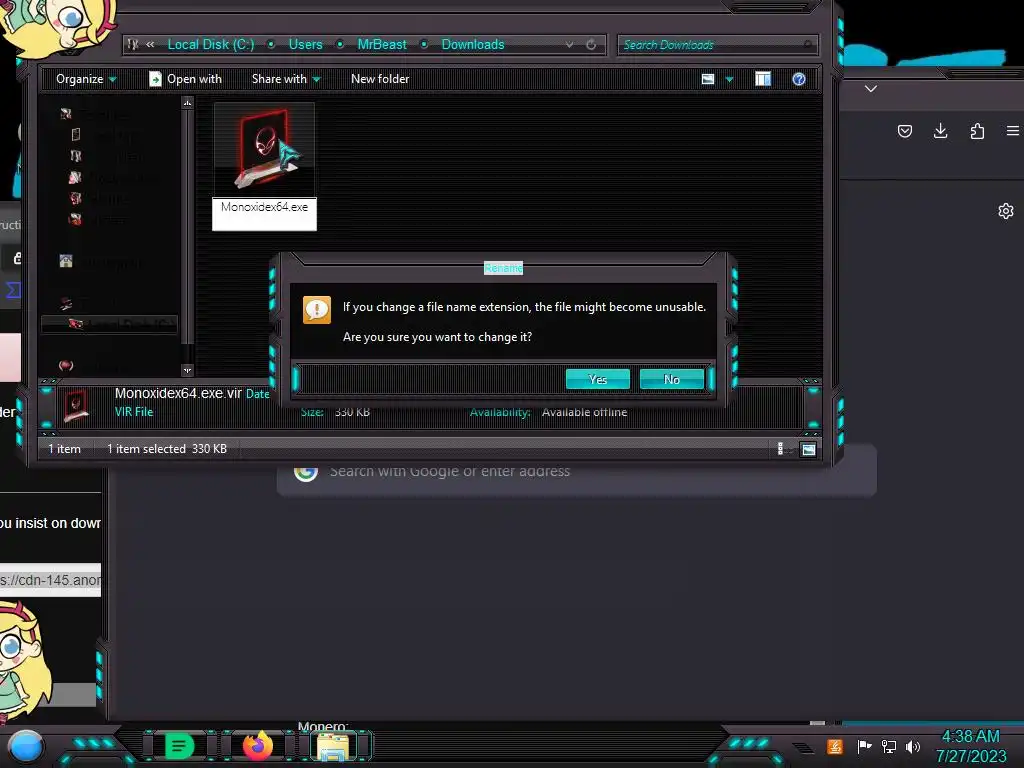Click the taskbar clock 4:38 AM

970,737
